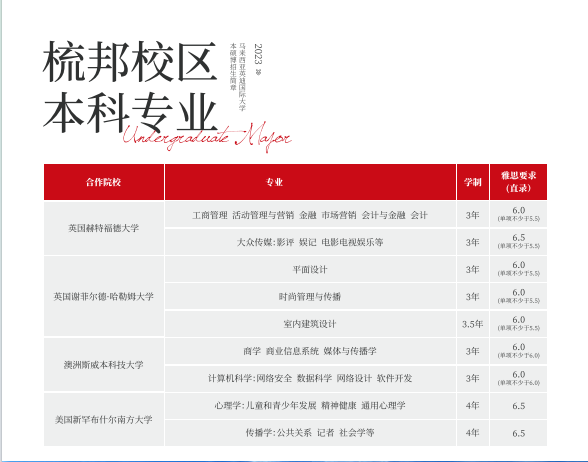Click the 室内建筑设计 major cell

[310, 324]
